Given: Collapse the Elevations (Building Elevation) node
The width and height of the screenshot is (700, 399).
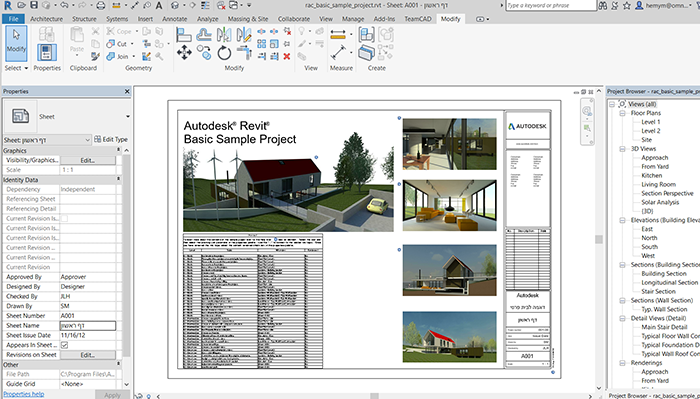Looking at the screenshot, I should coord(622,220).
